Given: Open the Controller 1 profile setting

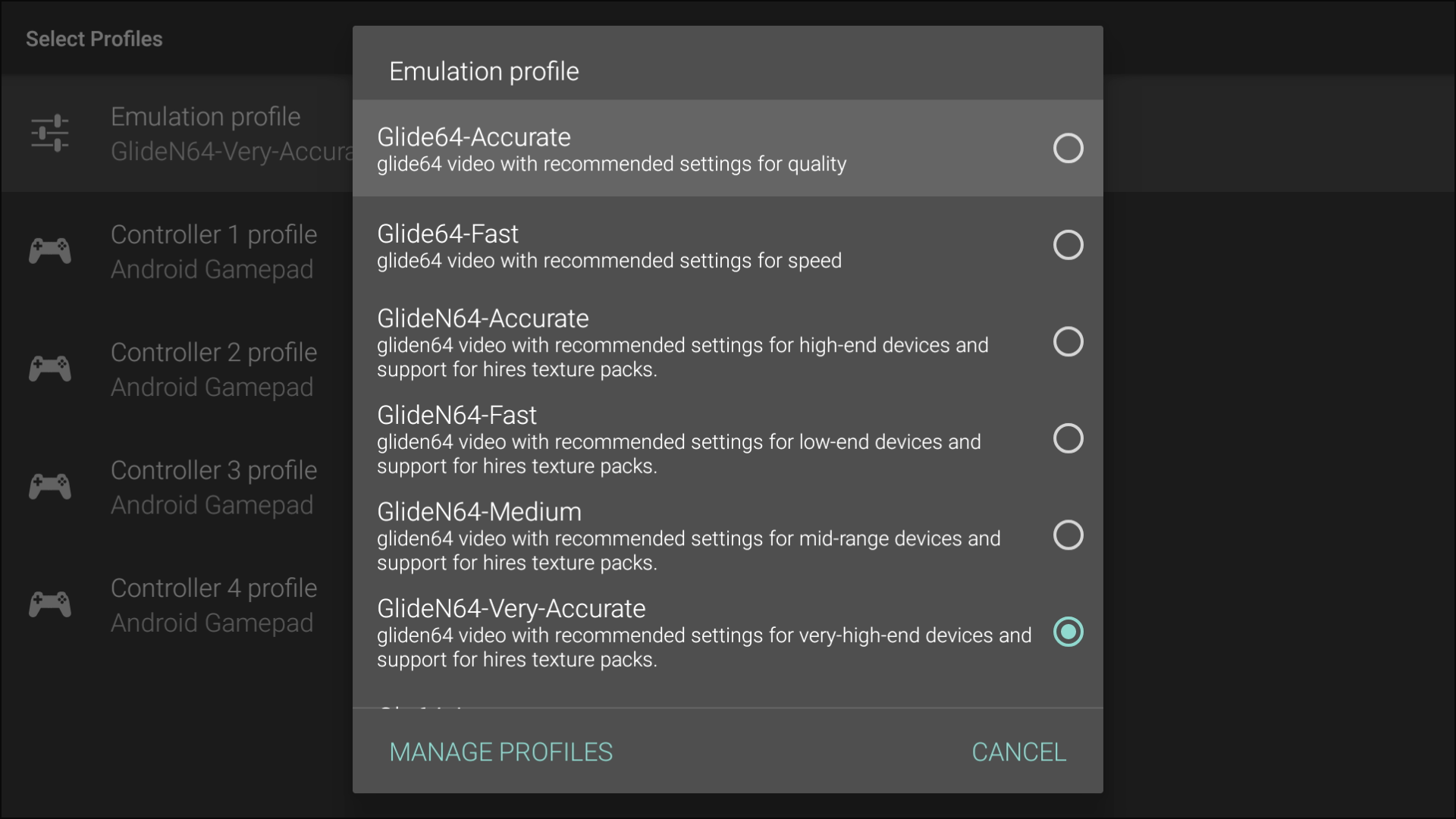Looking at the screenshot, I should point(214,251).
